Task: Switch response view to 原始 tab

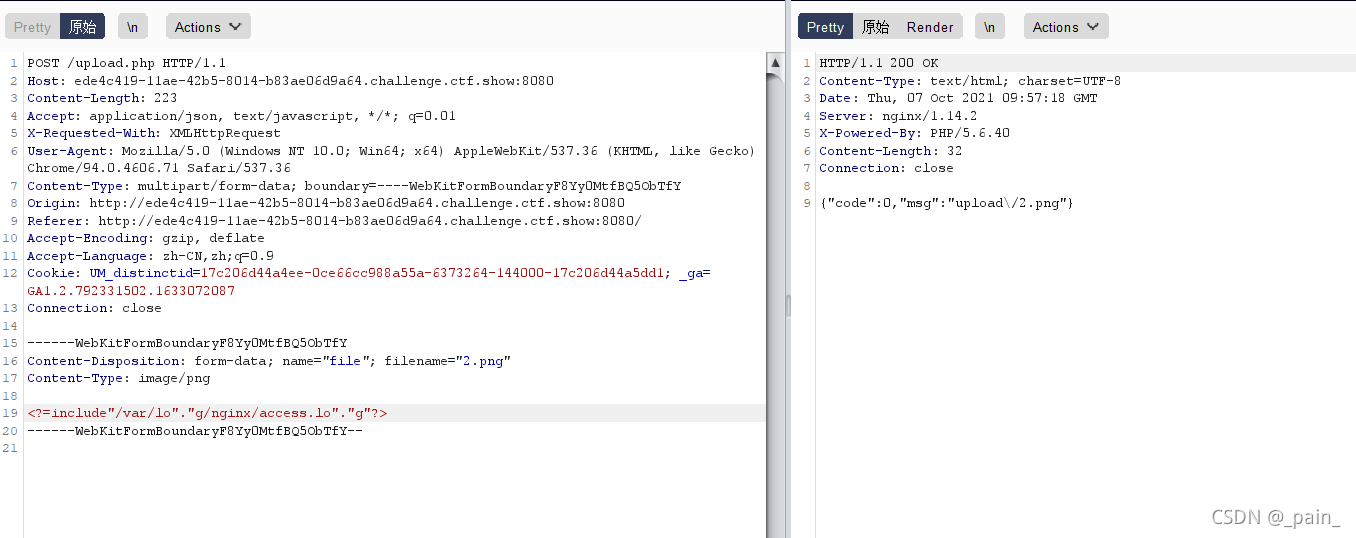Action: 875,27
